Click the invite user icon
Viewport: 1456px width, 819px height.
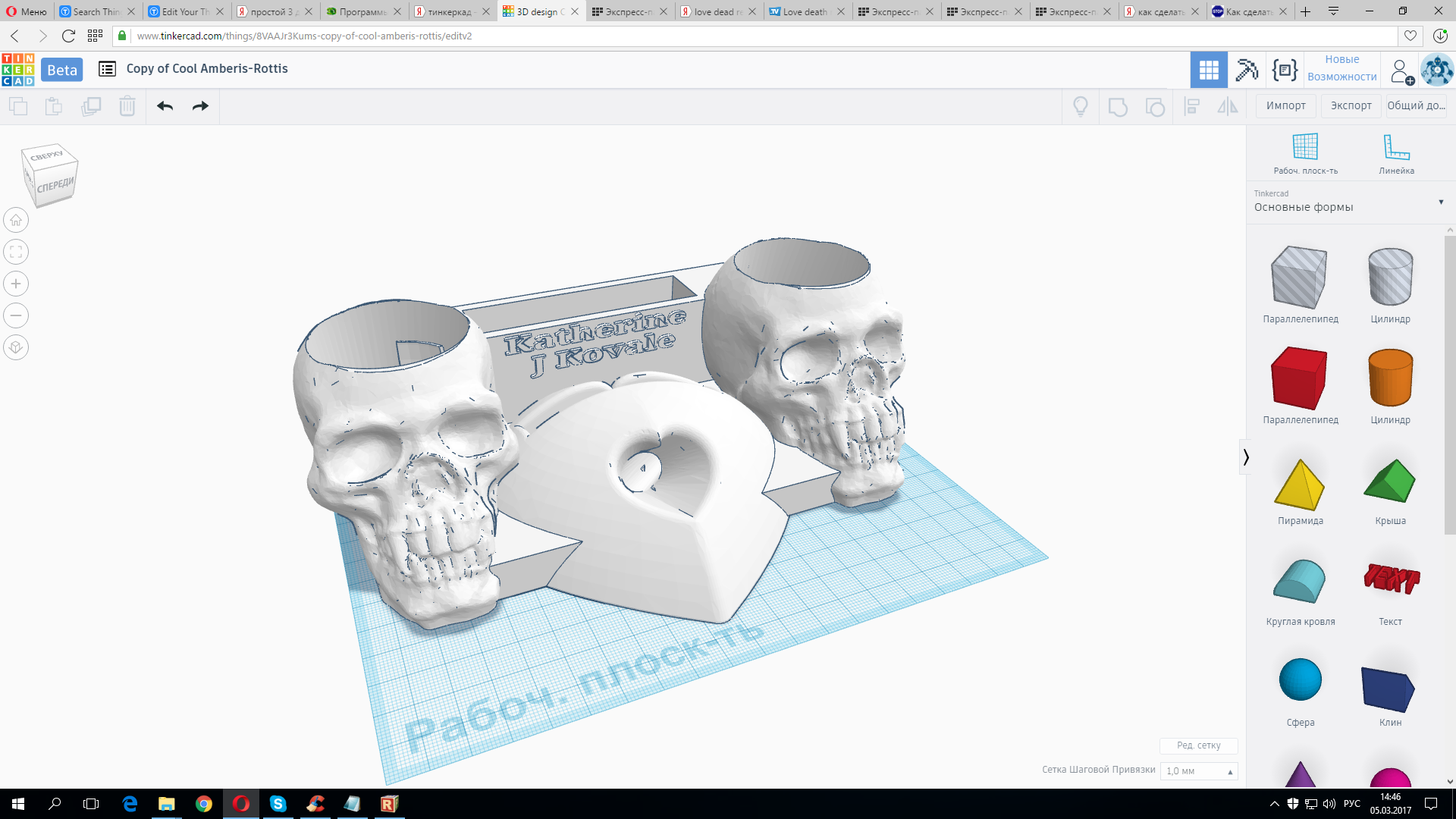coord(1401,71)
